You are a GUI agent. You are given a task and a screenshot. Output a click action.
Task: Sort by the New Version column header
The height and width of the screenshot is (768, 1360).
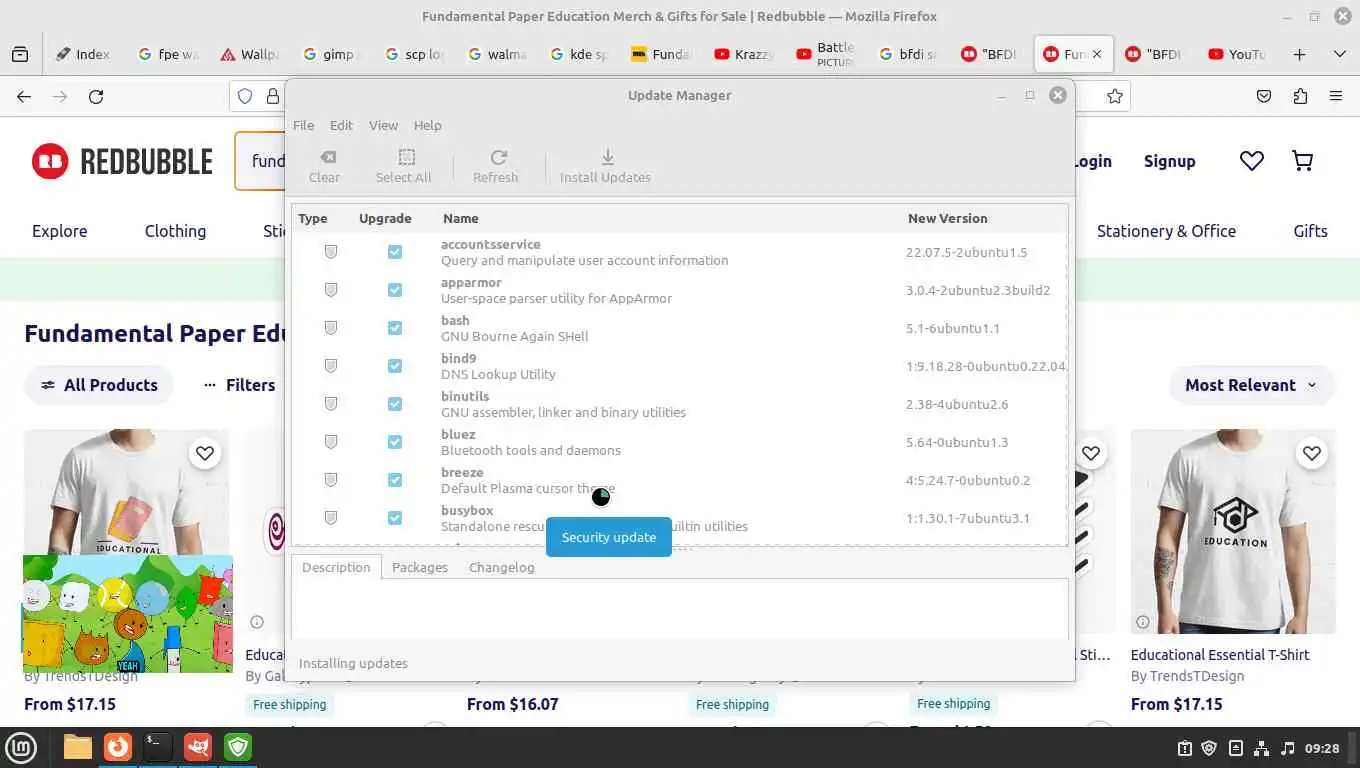[947, 218]
